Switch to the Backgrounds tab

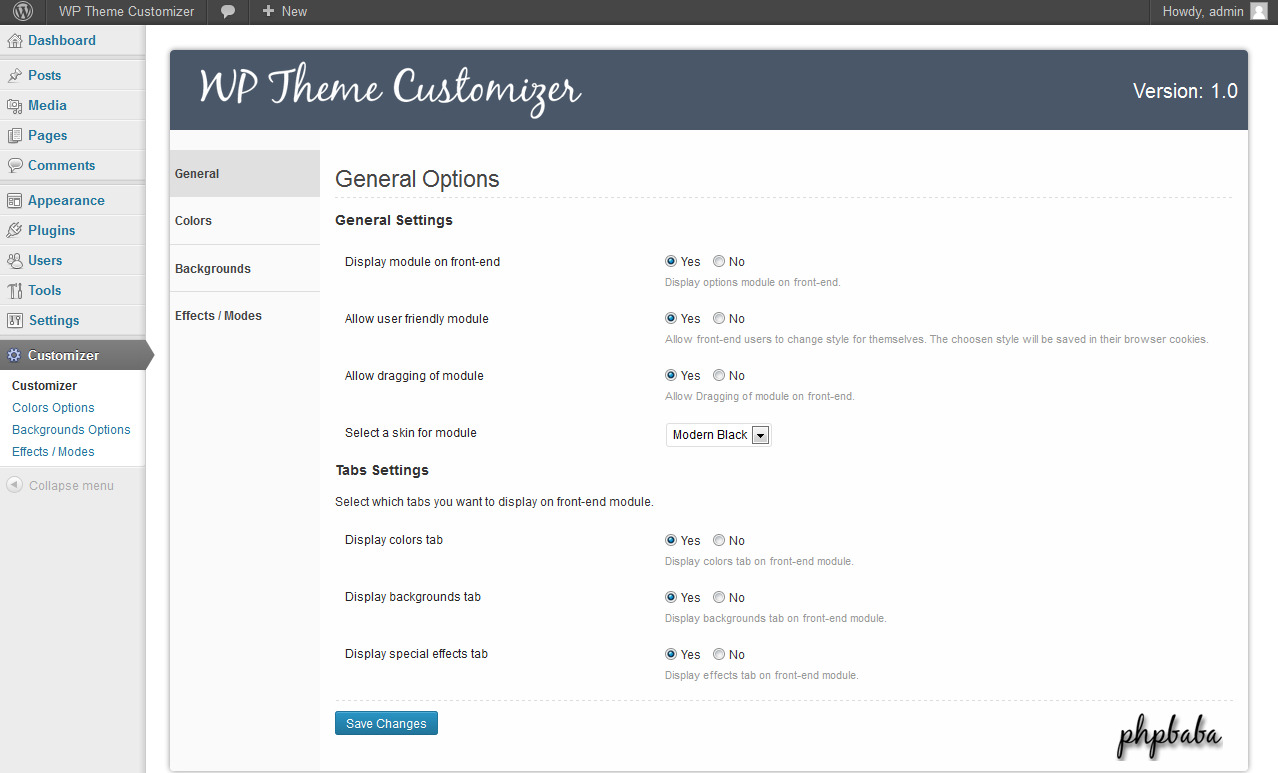point(245,269)
